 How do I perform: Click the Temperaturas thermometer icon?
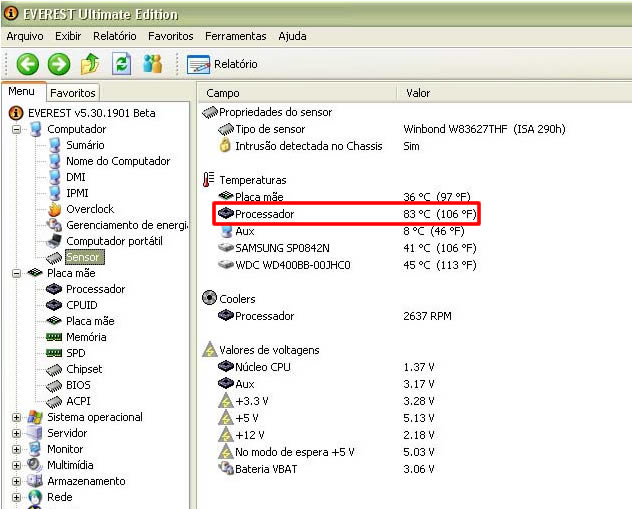pos(208,180)
